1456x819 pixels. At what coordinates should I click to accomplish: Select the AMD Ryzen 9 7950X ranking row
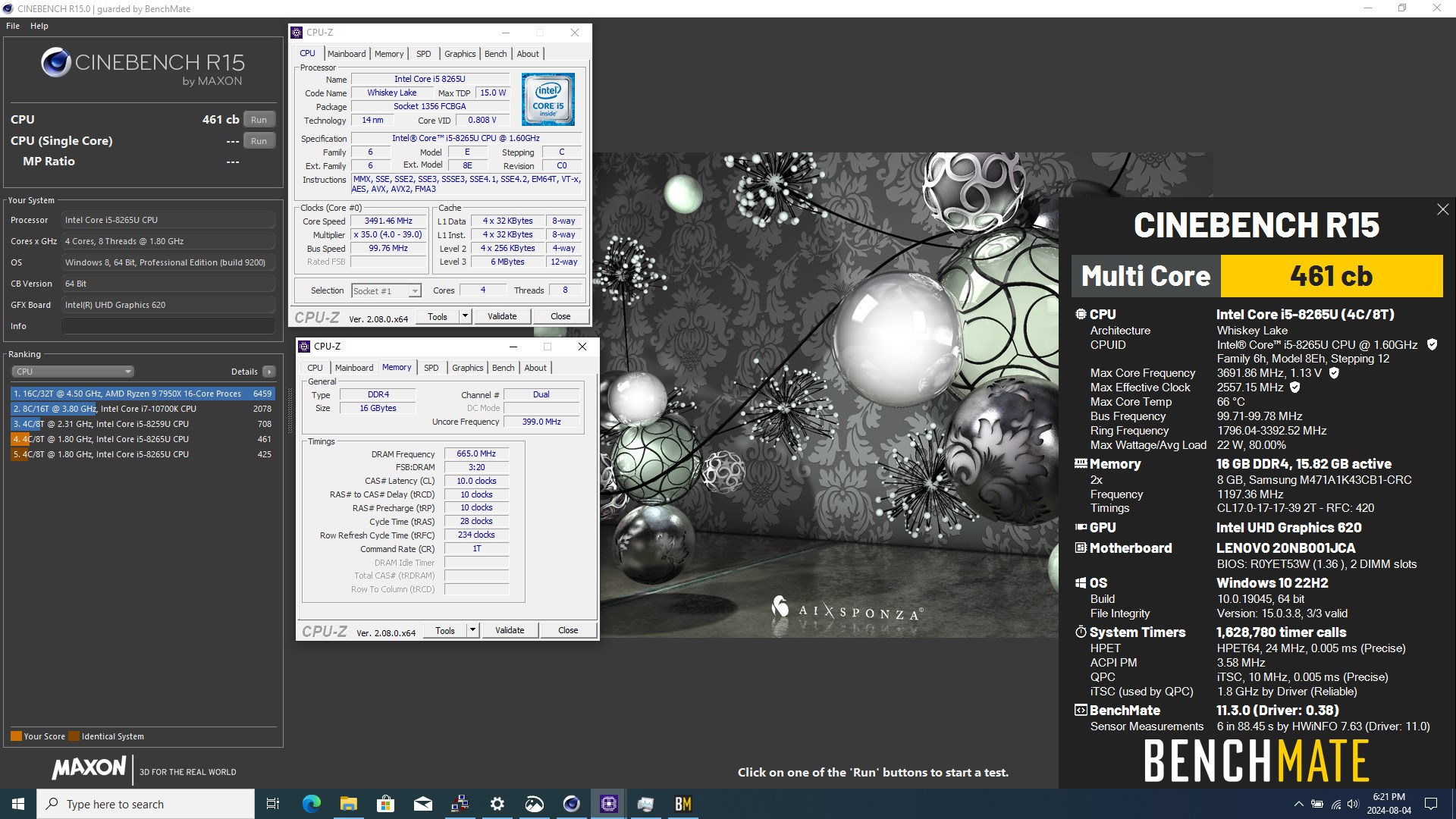[x=143, y=394]
